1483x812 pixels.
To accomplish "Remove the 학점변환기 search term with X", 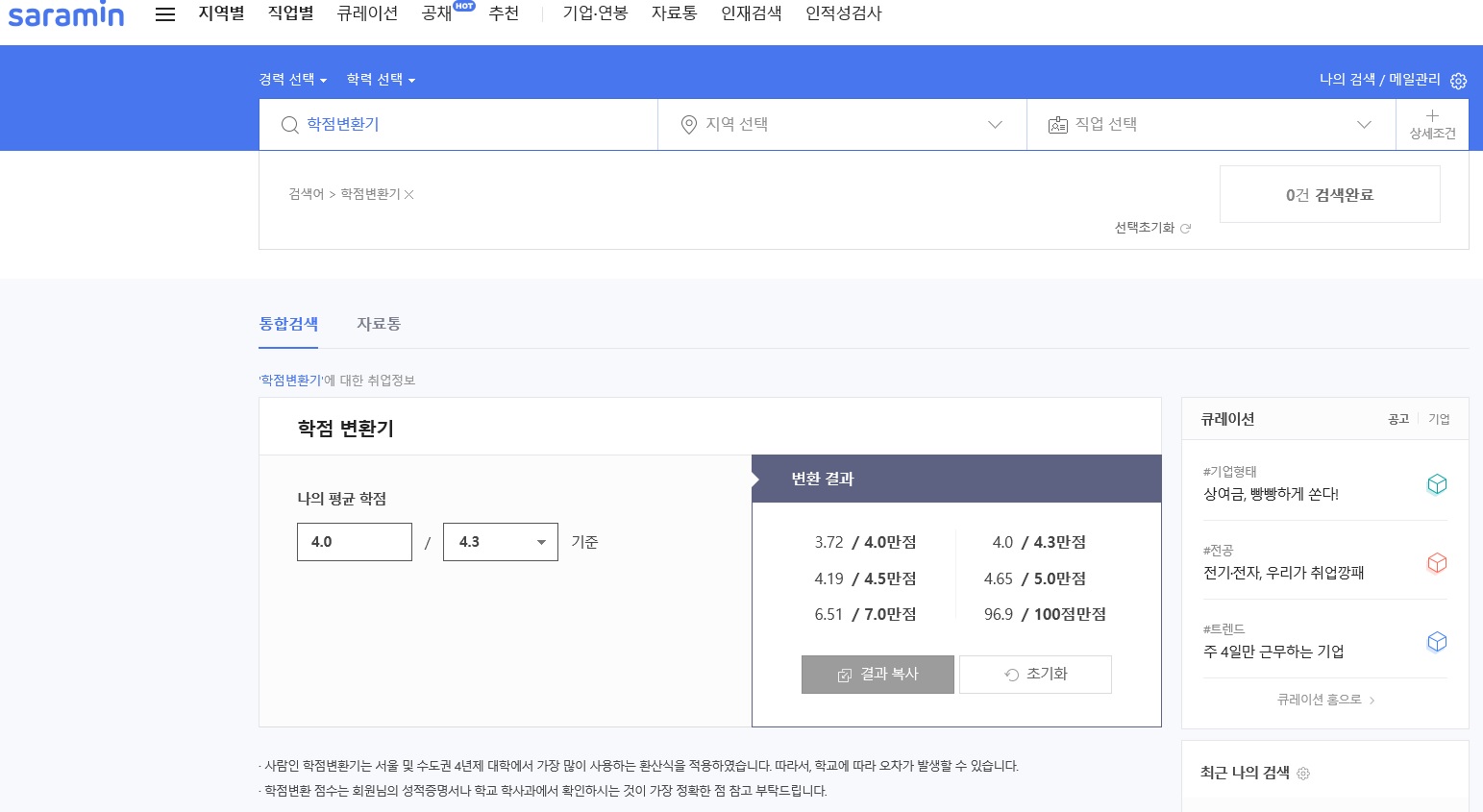I will [x=409, y=194].
